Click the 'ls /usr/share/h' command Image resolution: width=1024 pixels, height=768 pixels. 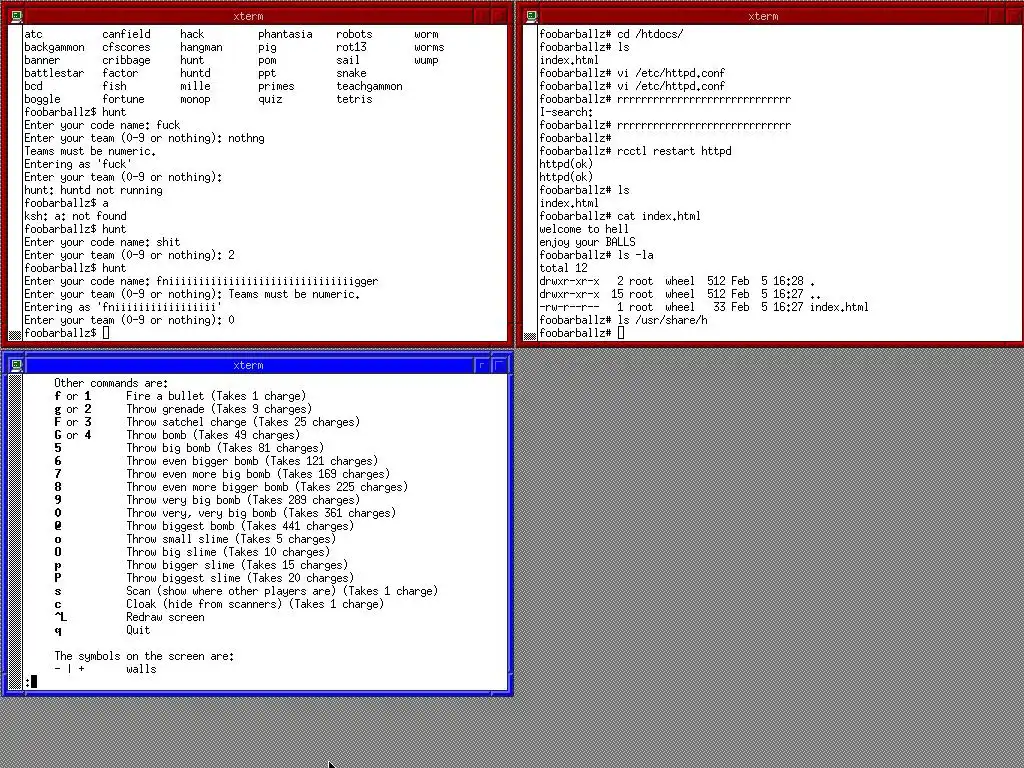click(662, 320)
